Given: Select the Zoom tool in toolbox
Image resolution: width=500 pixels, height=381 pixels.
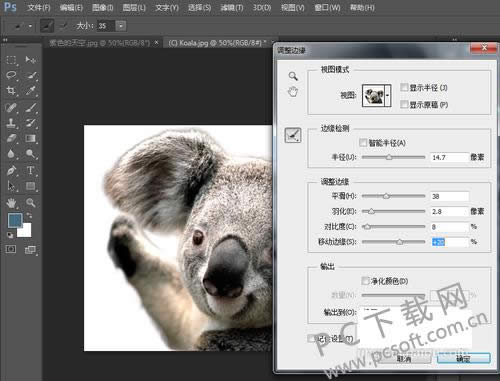Looking at the screenshot, I should (31, 202).
